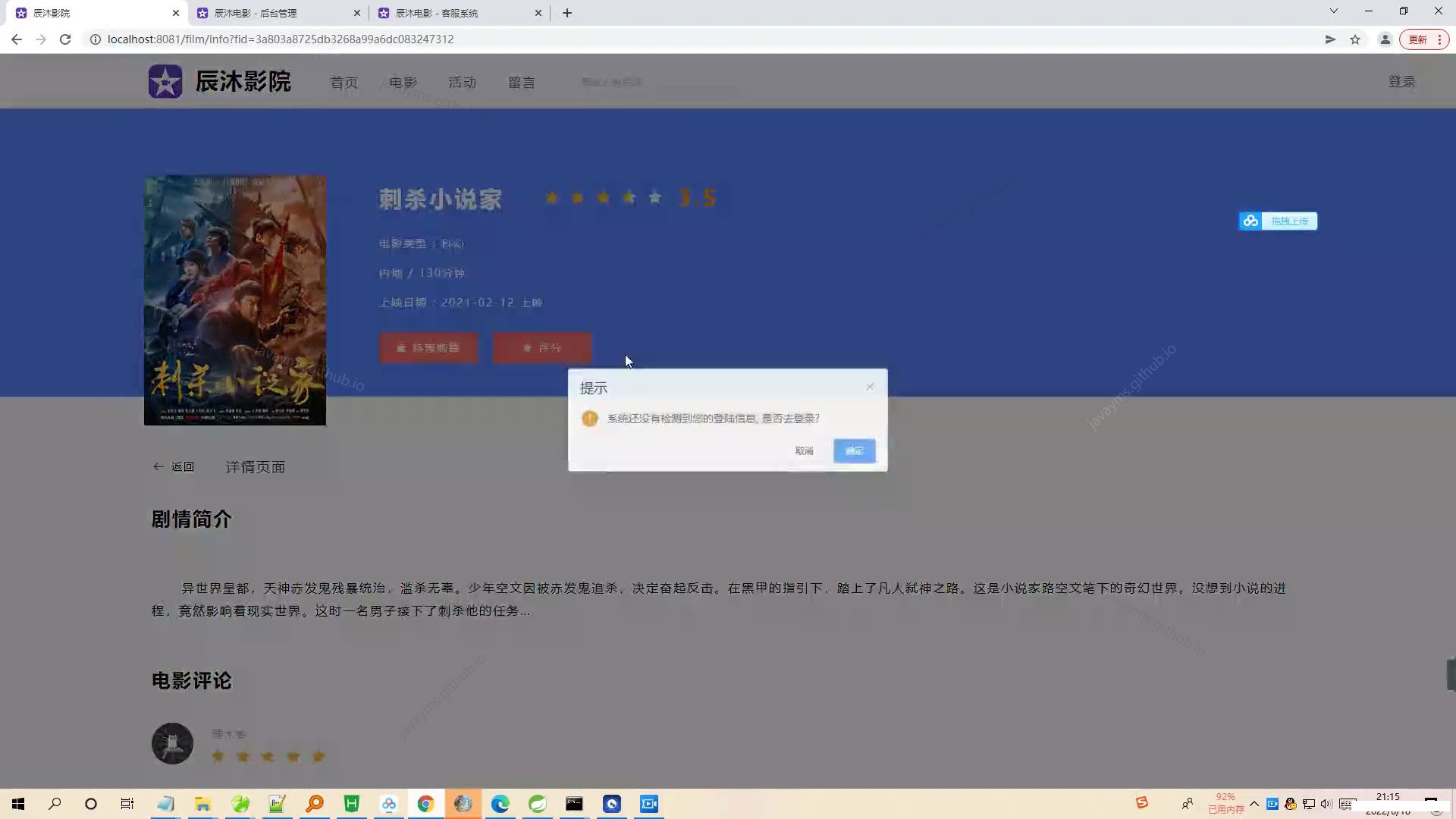Dismiss the dialog using 取消

[804, 450]
